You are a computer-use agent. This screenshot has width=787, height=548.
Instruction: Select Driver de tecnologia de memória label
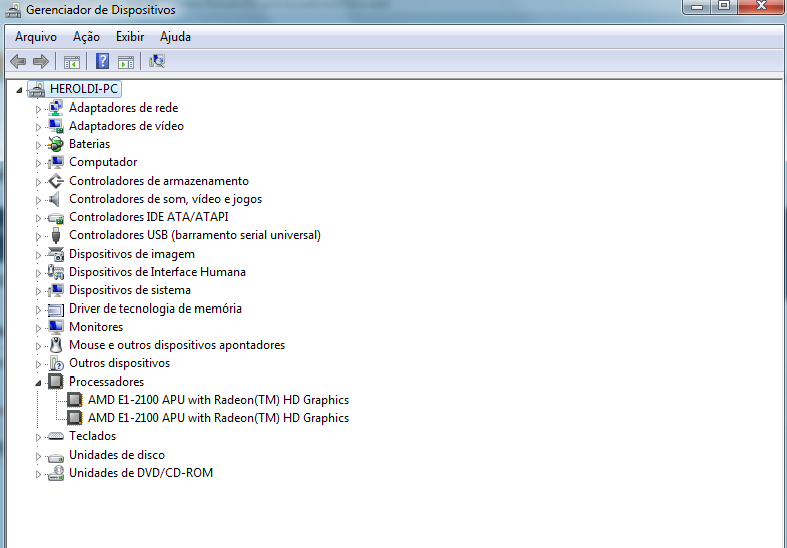point(155,309)
